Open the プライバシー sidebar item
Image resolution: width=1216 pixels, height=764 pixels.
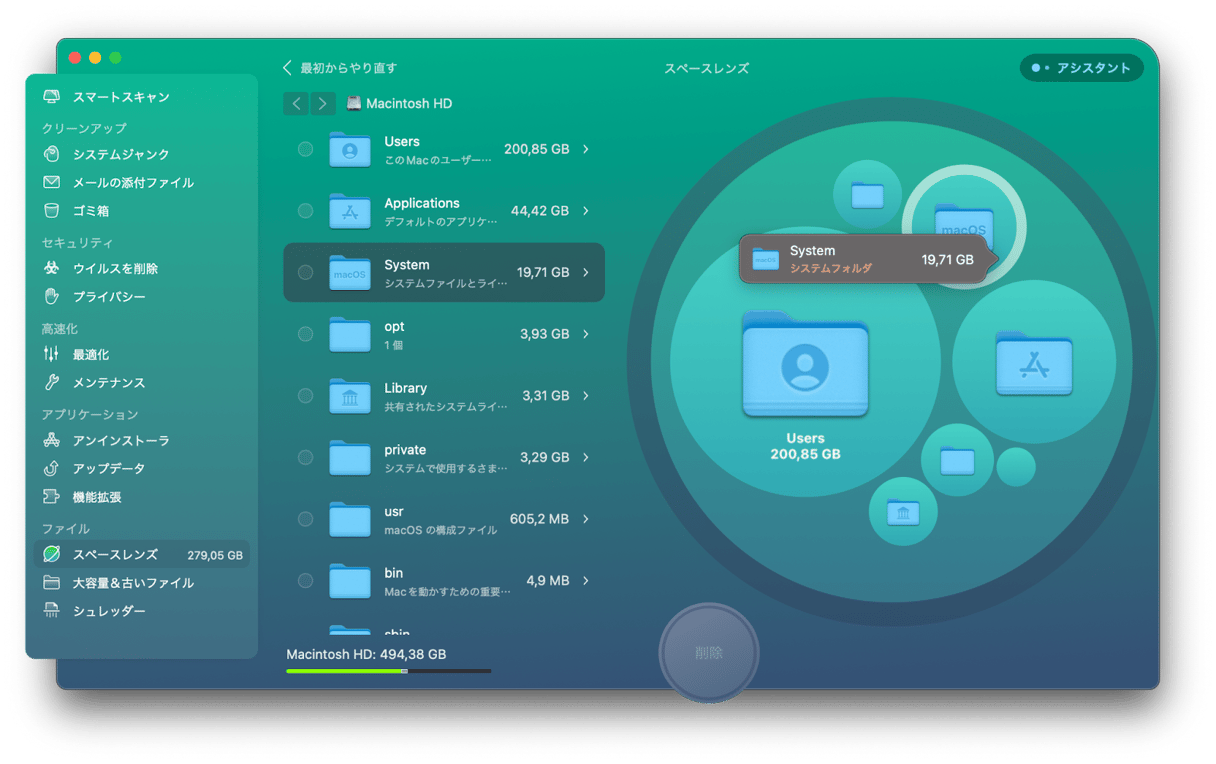point(141,296)
